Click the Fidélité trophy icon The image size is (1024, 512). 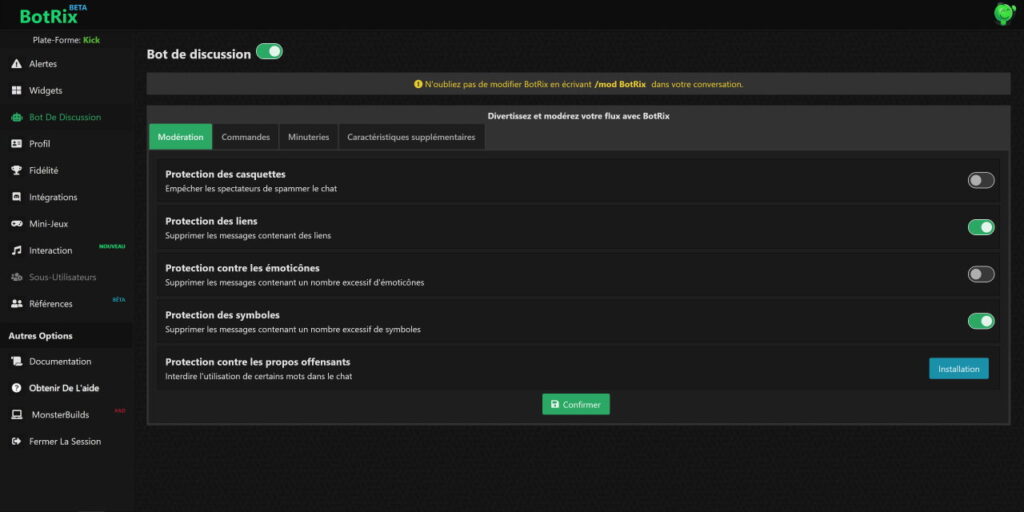pyautogui.click(x=17, y=170)
